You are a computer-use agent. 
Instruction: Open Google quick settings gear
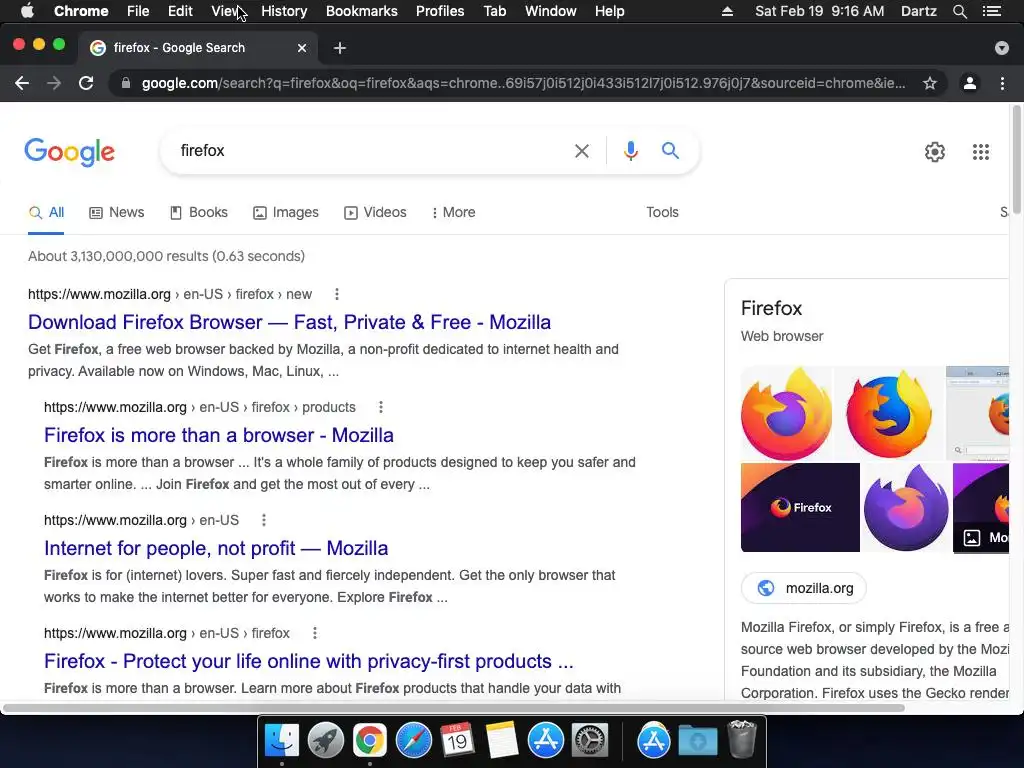pyautogui.click(x=935, y=152)
